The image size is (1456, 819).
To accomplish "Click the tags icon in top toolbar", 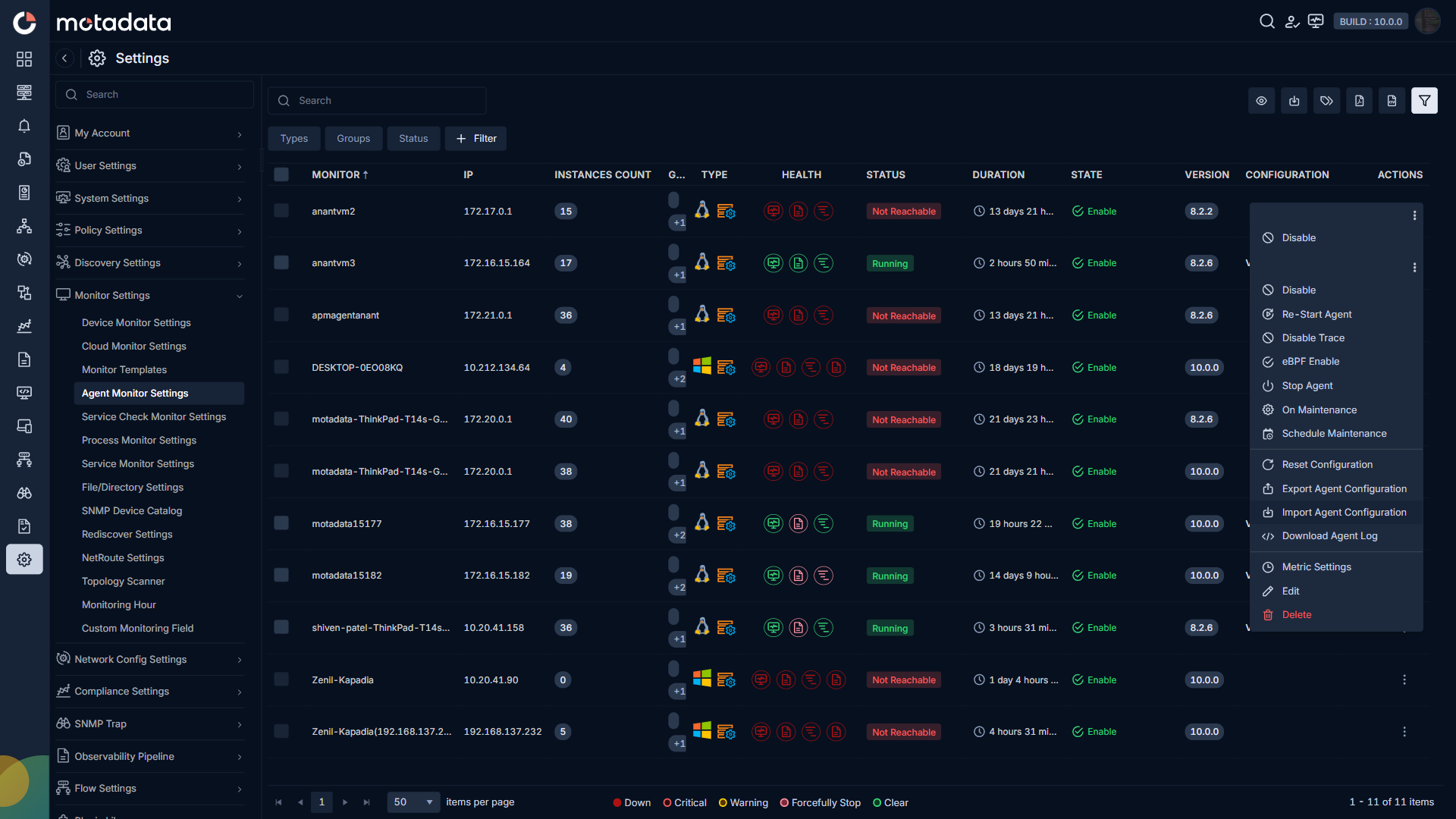I will (1326, 100).
